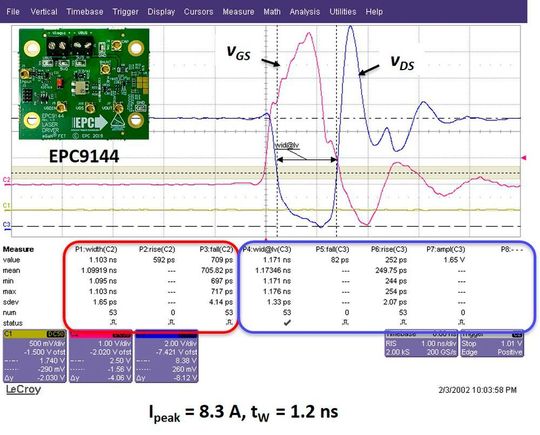540x435 pixels.
Task: Click the DC50 coupling badge on C1
Action: [55, 334]
